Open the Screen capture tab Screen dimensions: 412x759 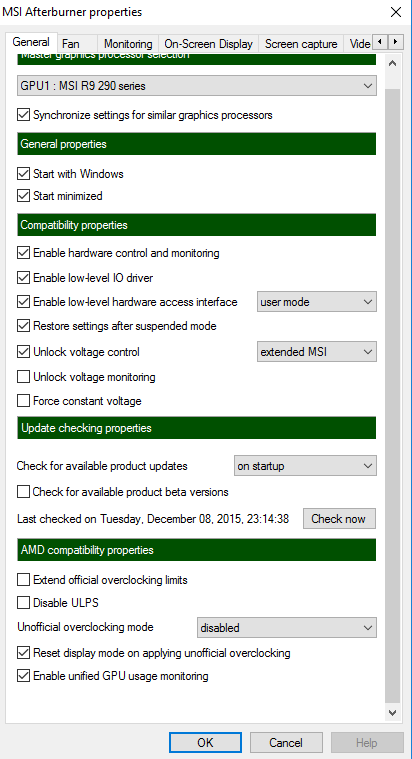pyautogui.click(x=301, y=44)
